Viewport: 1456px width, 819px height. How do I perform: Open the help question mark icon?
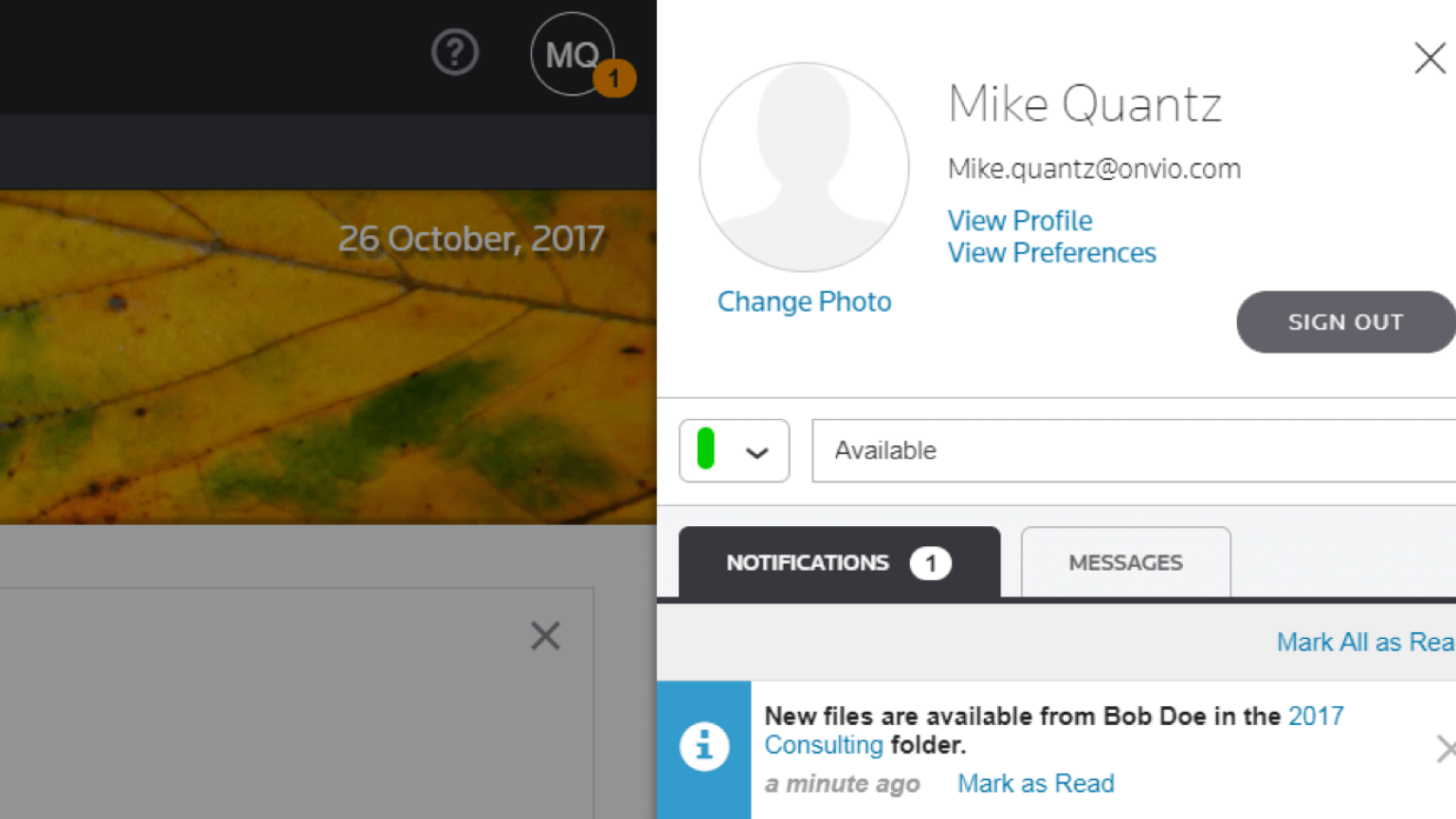pos(455,53)
